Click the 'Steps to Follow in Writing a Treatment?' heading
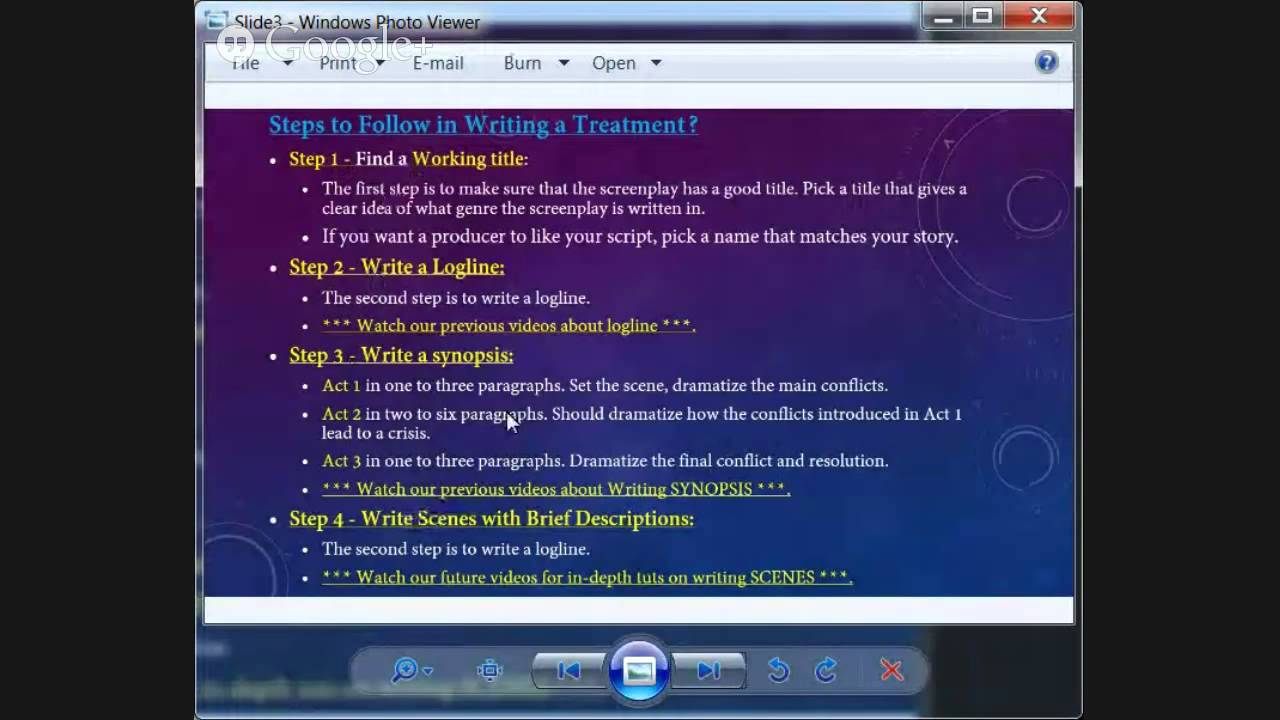Screen dimensions: 1280x720 point(483,125)
